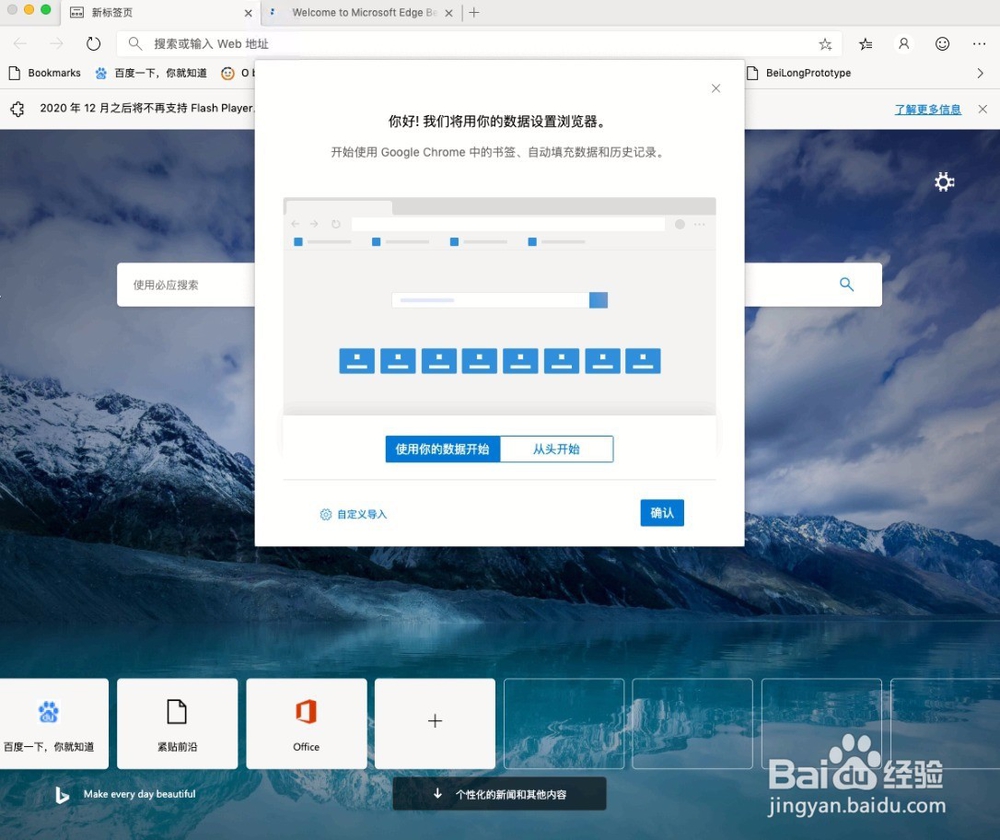
Task: Open 自定义导入 import settings
Action: pyautogui.click(x=353, y=513)
